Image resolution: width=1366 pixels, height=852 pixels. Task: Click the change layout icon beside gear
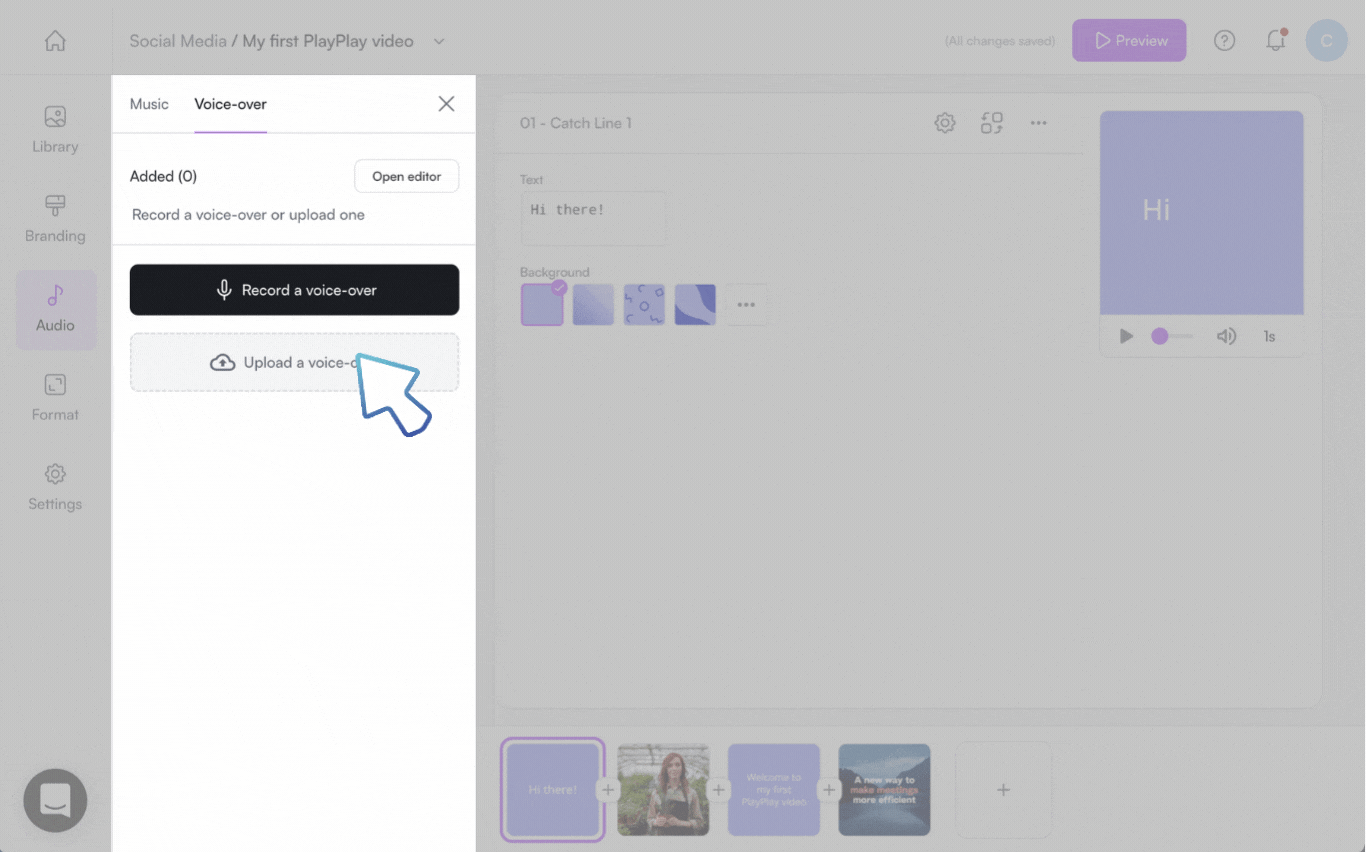991,123
